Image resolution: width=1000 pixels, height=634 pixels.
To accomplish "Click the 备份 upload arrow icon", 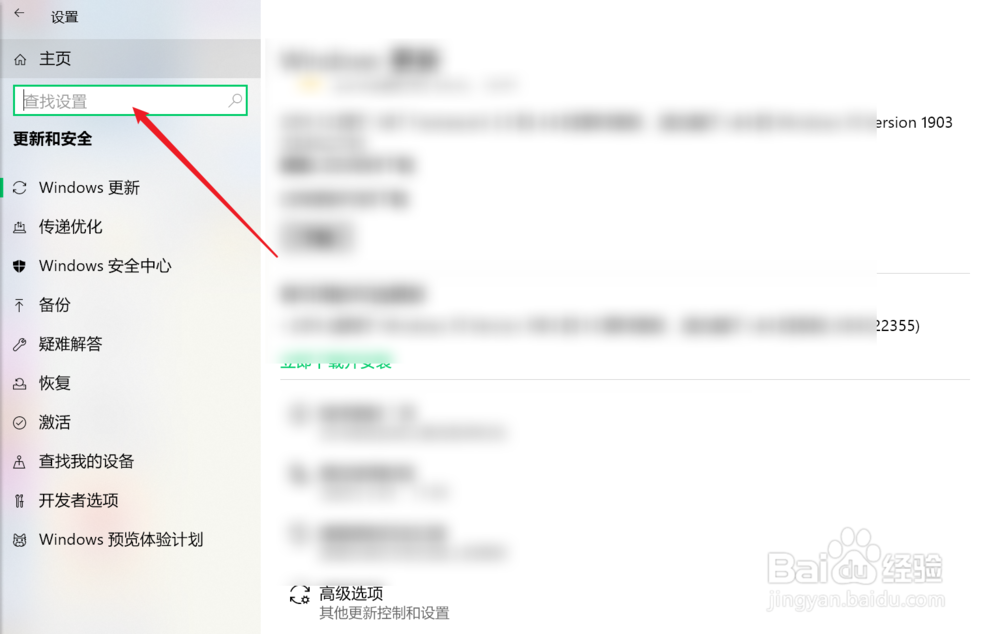I will pos(20,306).
